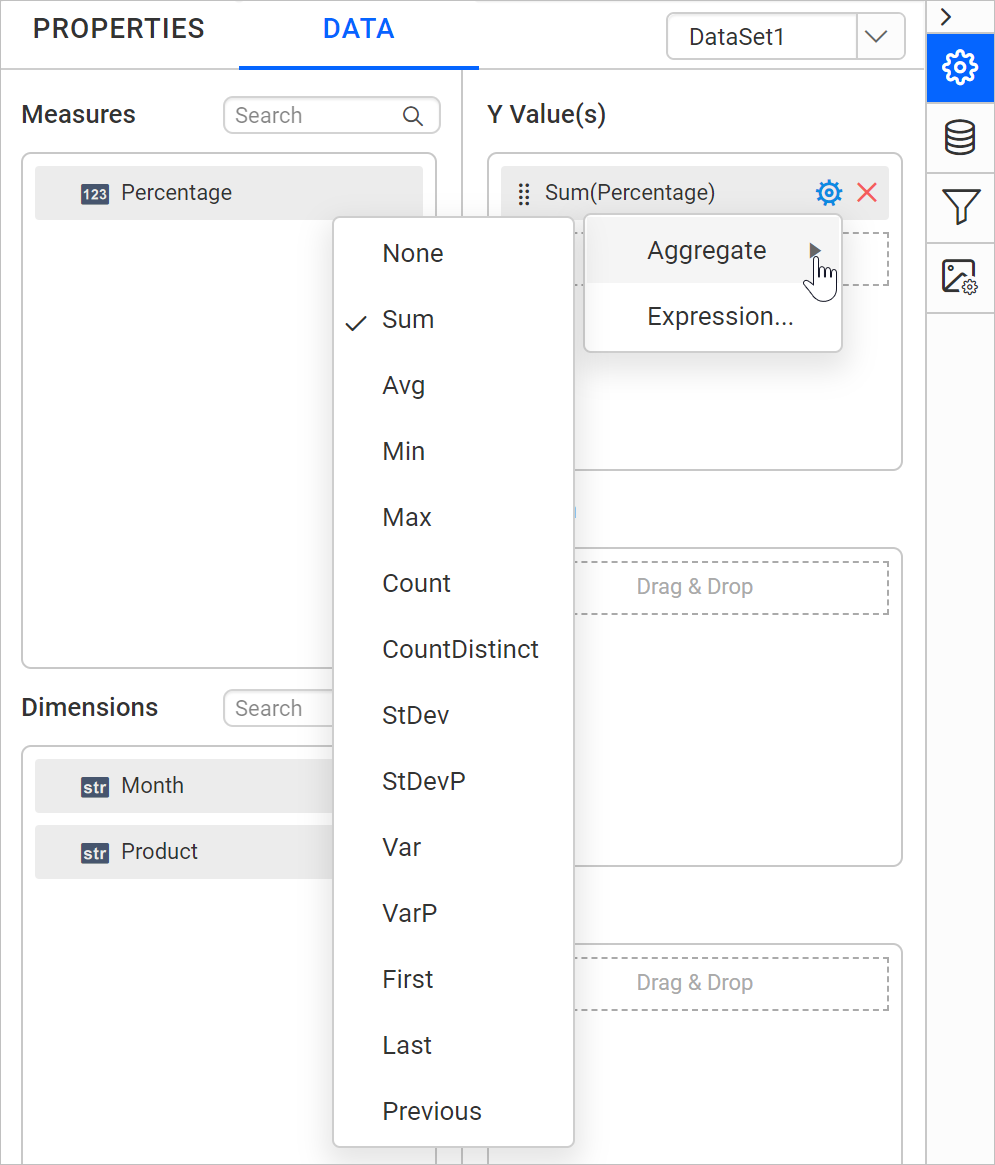The width and height of the screenshot is (995, 1165).
Task: Click the drag-handle dots on Sum(Percentage)
Action: click(x=524, y=194)
